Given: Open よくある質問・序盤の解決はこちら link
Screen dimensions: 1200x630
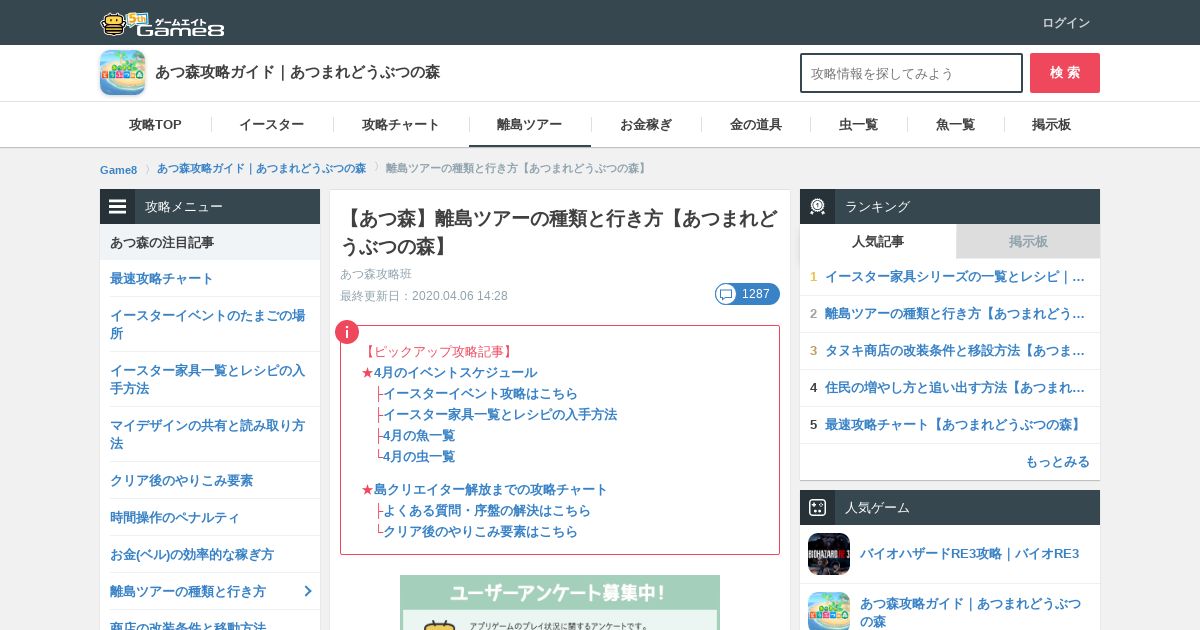Looking at the screenshot, I should pyautogui.click(x=487, y=511).
